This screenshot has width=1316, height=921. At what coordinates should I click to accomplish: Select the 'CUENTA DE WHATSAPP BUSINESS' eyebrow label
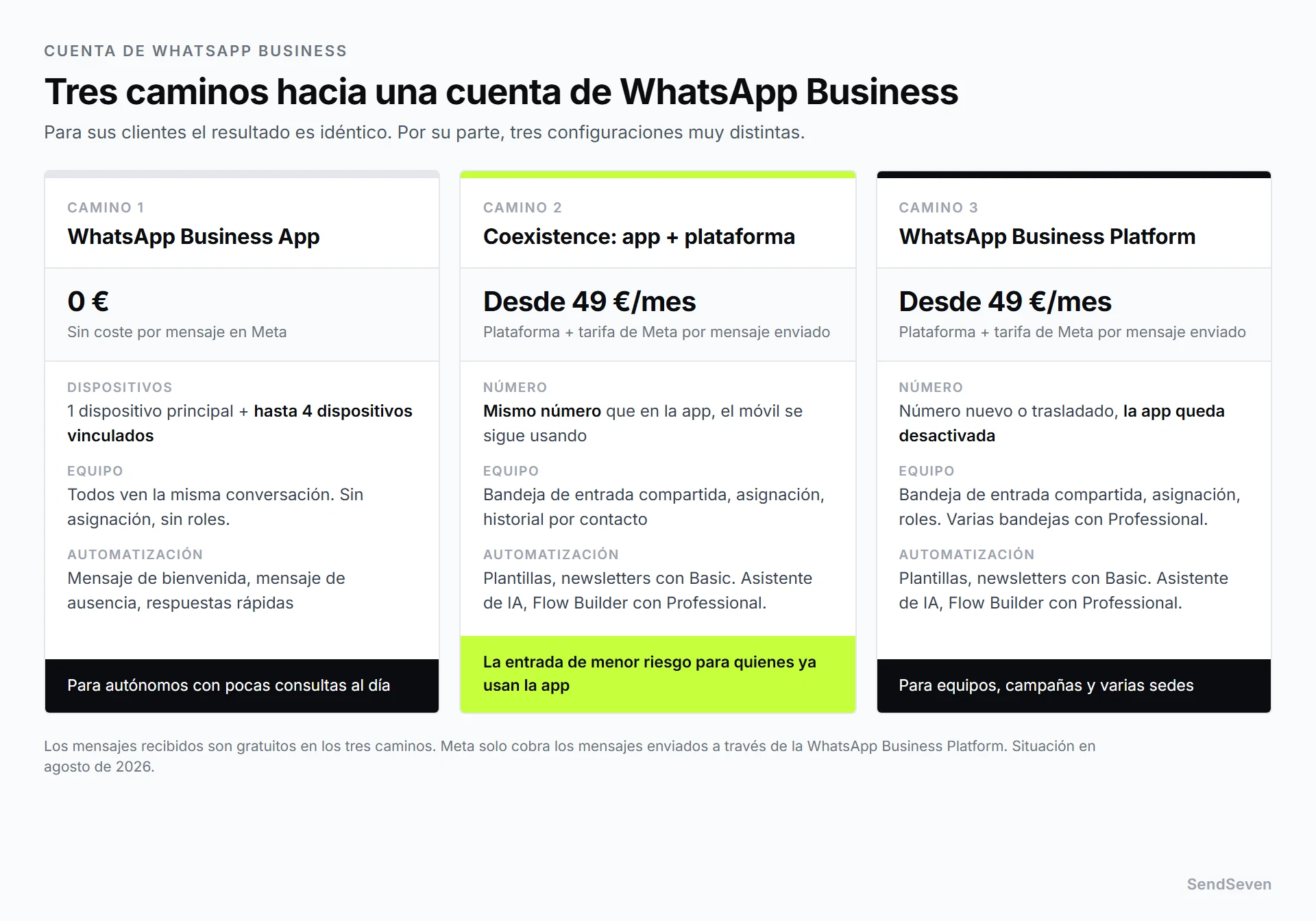[x=195, y=51]
